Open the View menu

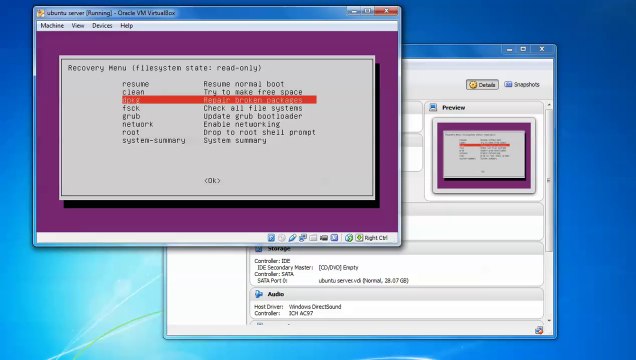point(78,26)
